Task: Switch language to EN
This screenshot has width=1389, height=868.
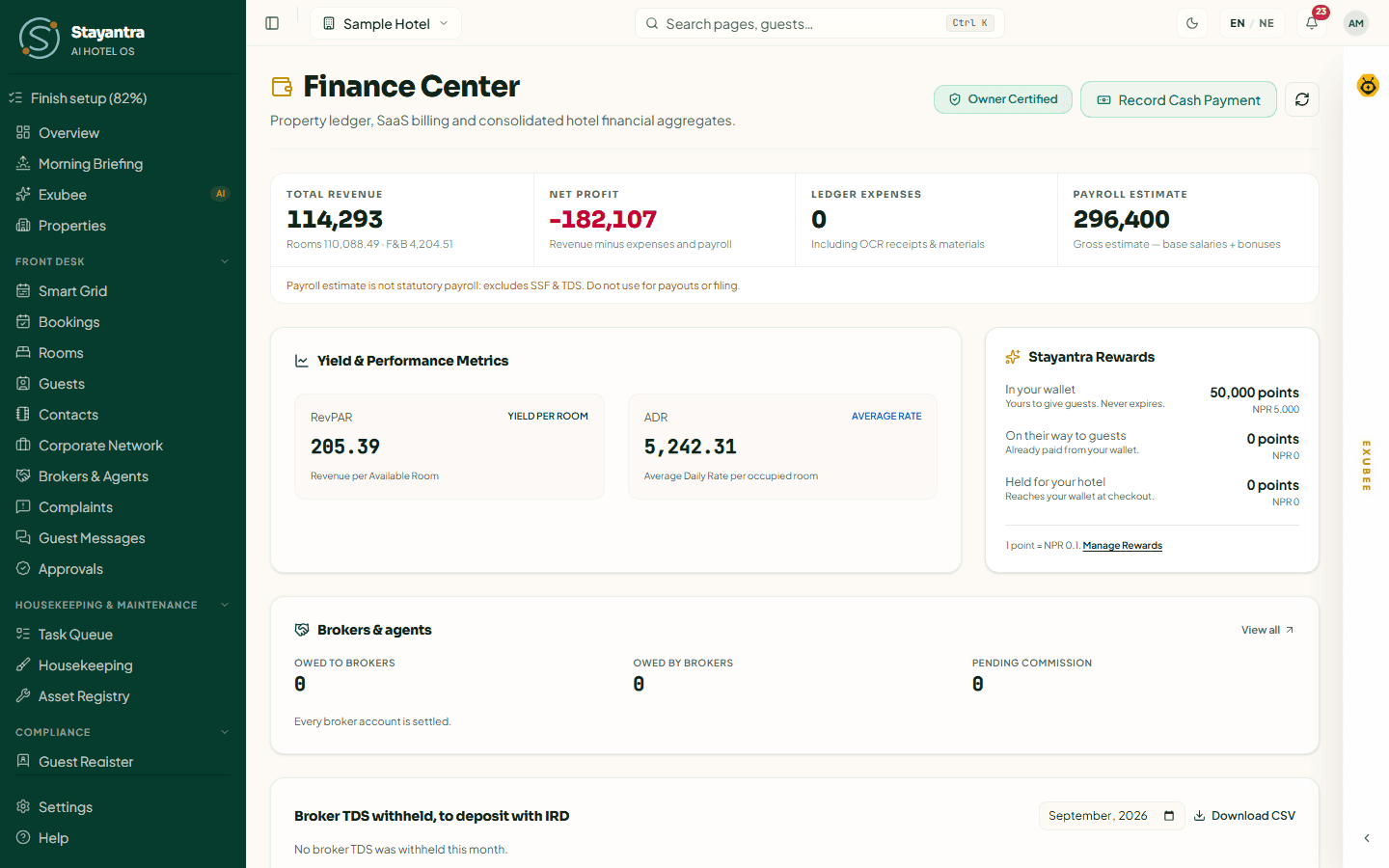Action: click(1238, 23)
